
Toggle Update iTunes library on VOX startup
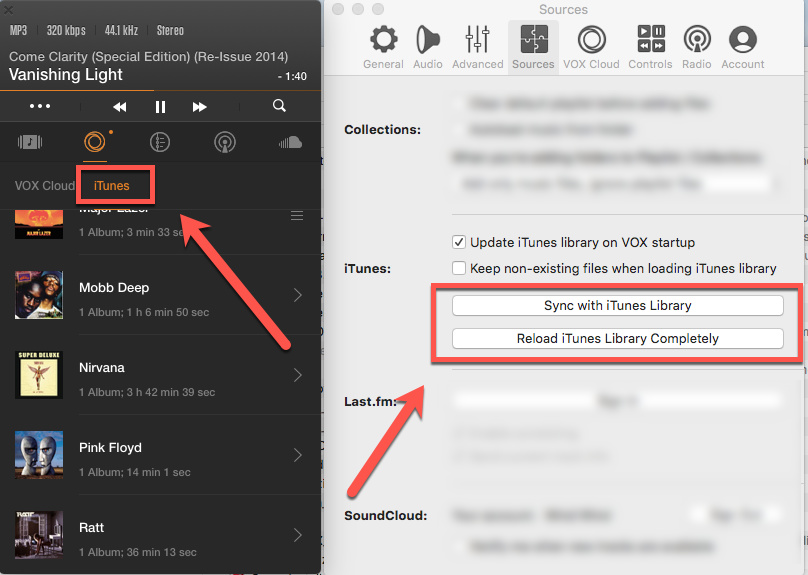click(x=459, y=242)
